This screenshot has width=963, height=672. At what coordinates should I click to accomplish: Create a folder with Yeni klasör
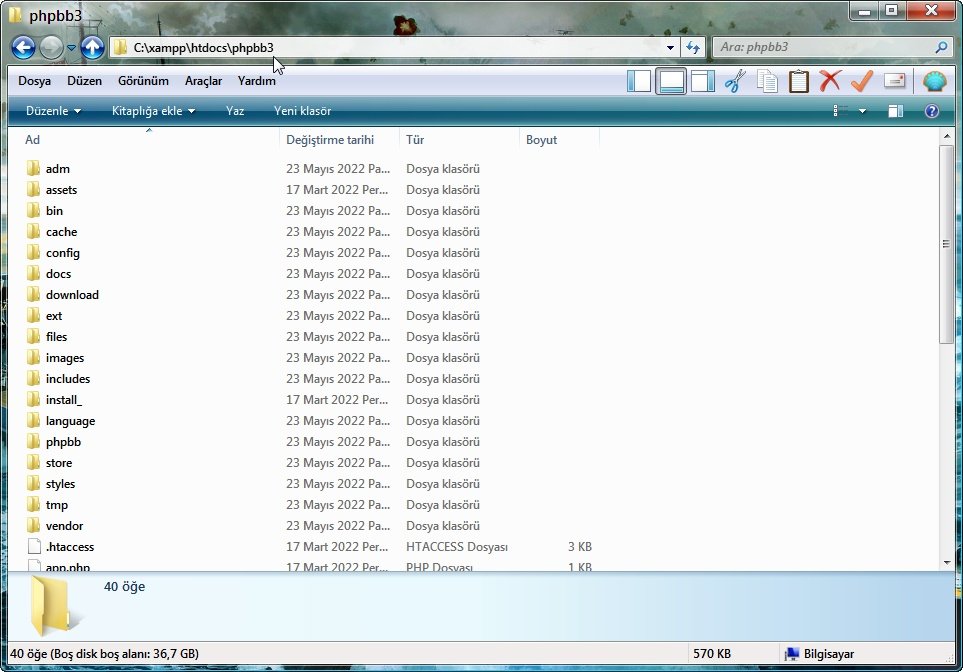(302, 111)
